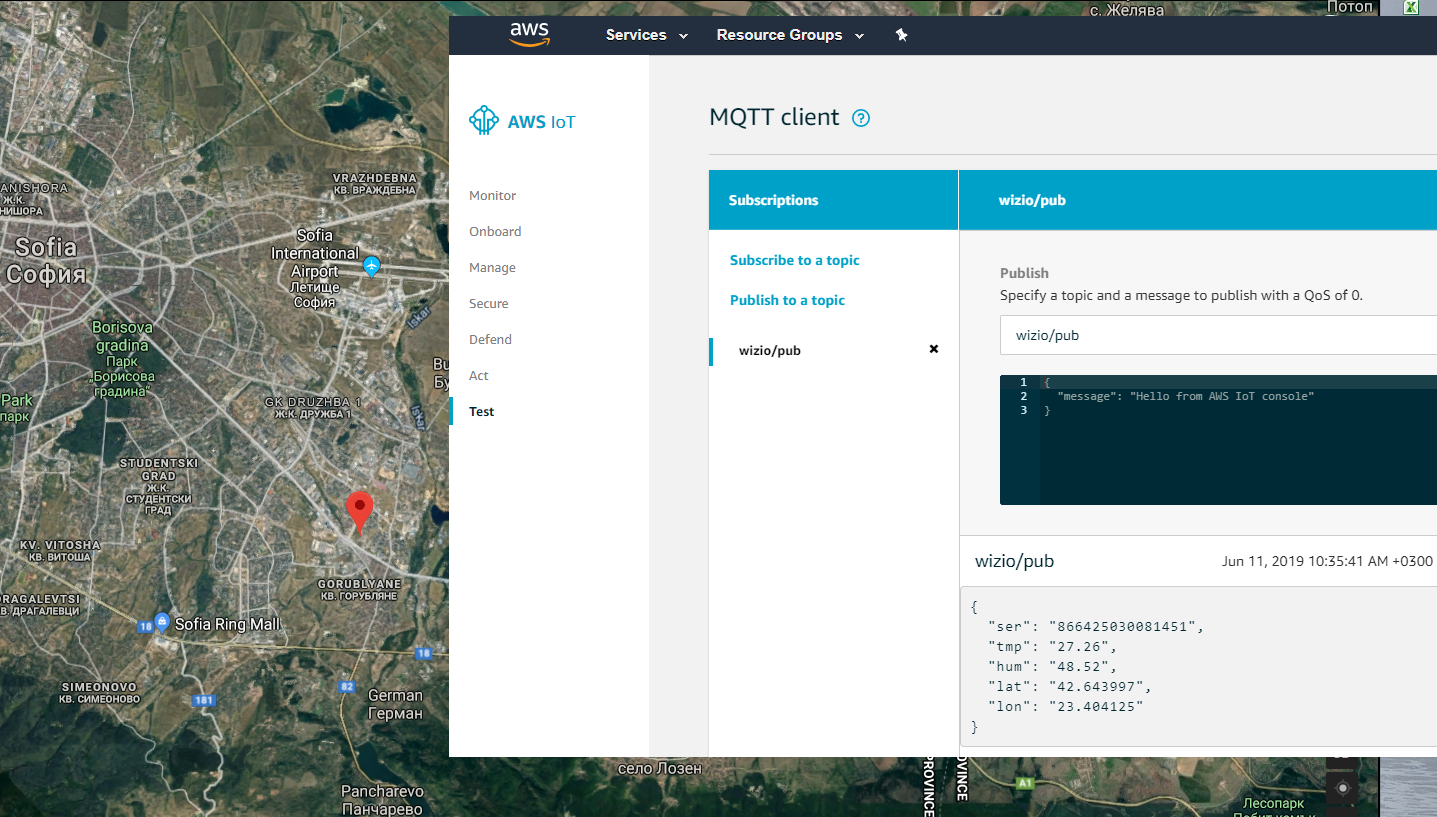1437x817 pixels.
Task: Click the Jun 11, 2019 timestamp
Action: 1327,561
